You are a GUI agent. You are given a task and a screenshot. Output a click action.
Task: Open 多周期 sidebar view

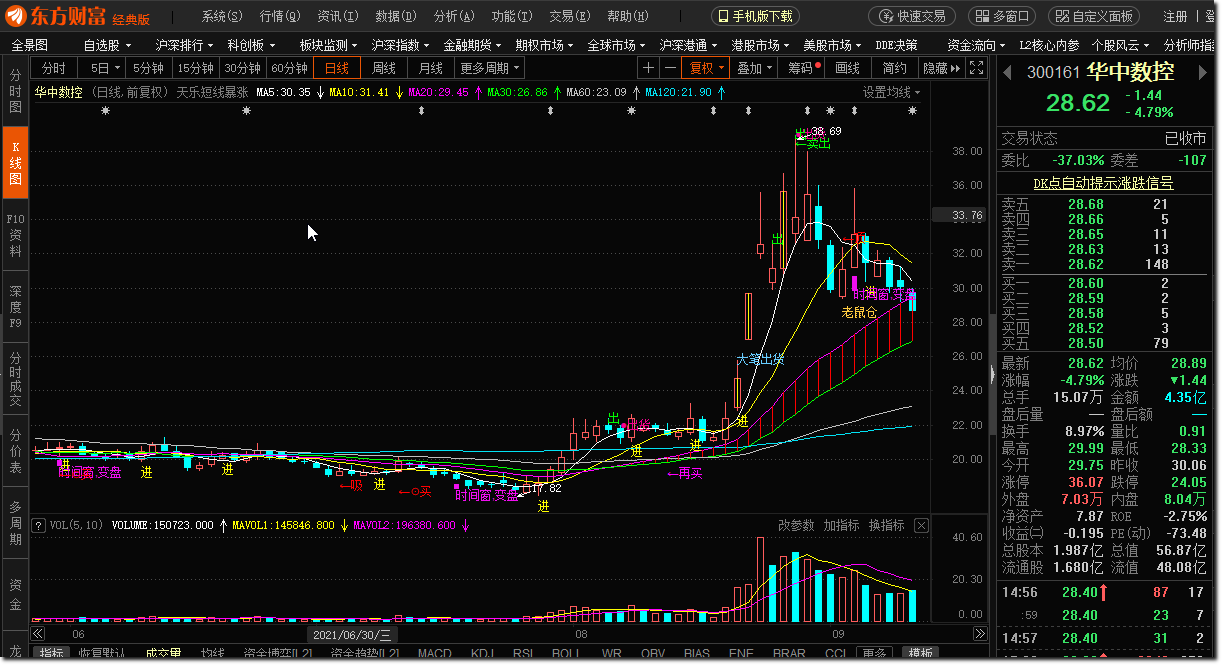15,523
